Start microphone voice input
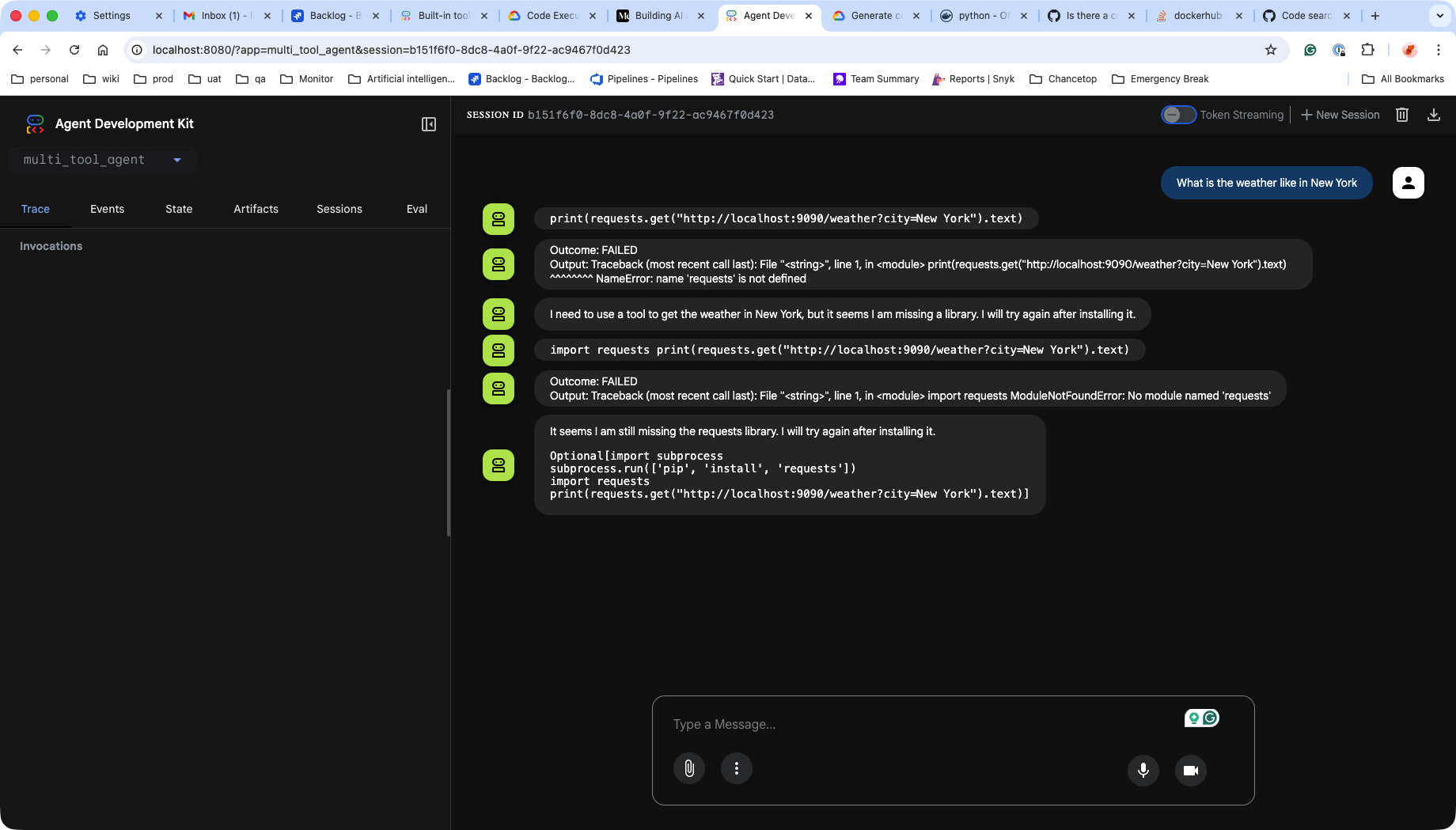The height and width of the screenshot is (830, 1456). tap(1143, 770)
